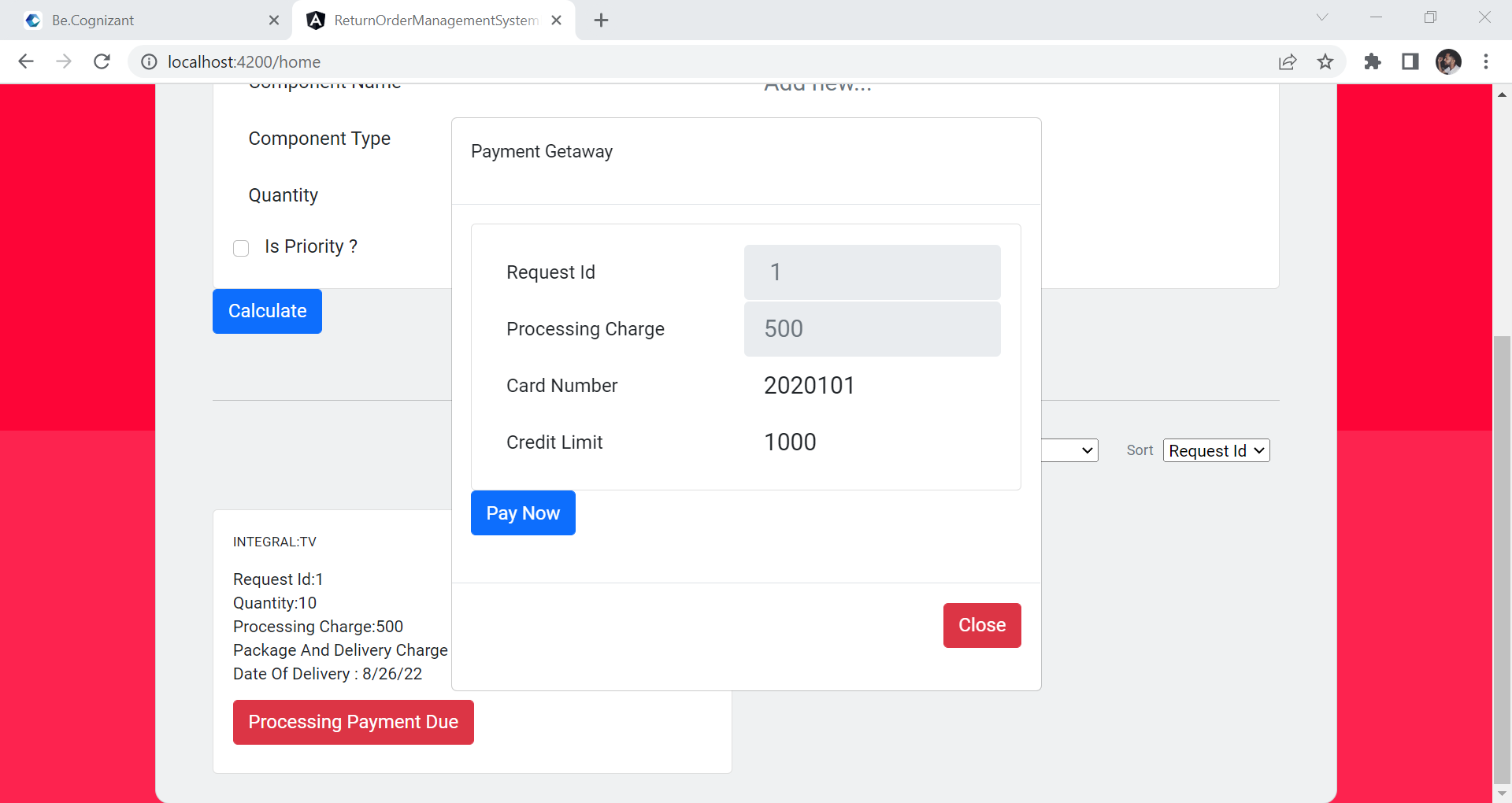Click the Processing Charge field
The width and height of the screenshot is (1512, 803).
(873, 329)
